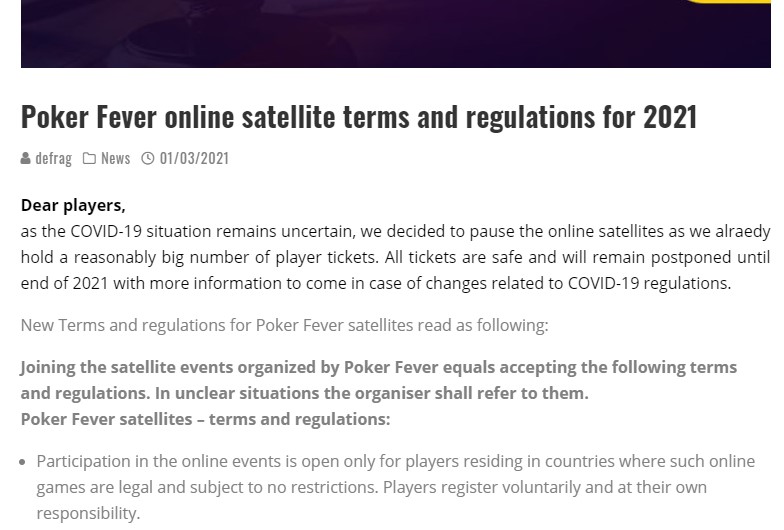784x530 pixels.
Task: Click the dark banner image at top
Action: click(x=395, y=33)
